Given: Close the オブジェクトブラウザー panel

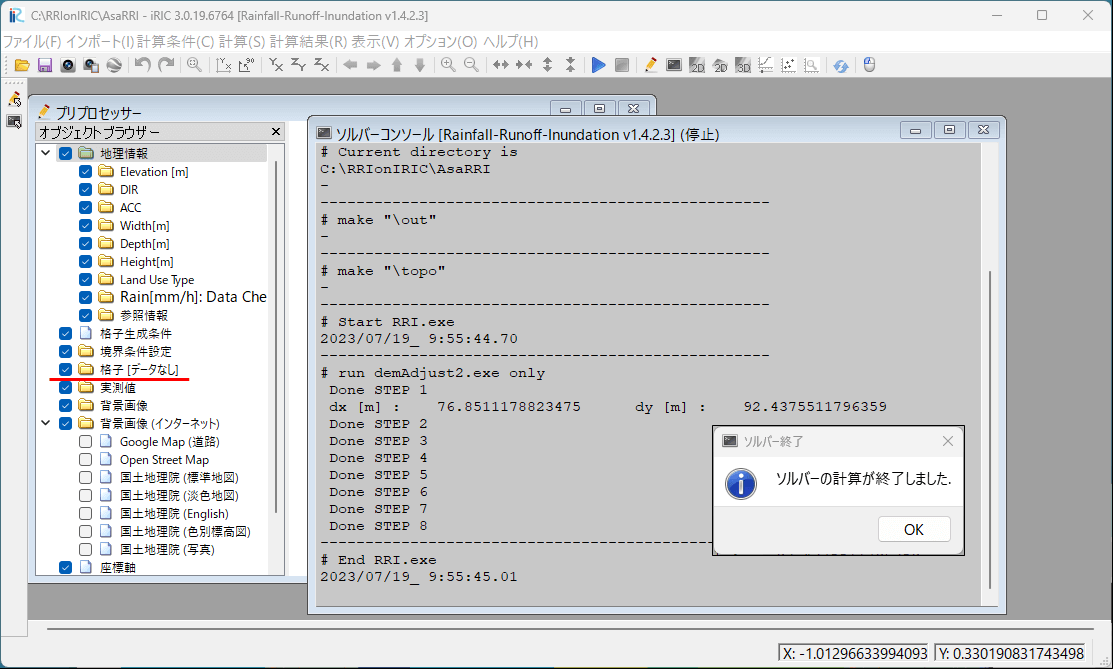Looking at the screenshot, I should (277, 132).
